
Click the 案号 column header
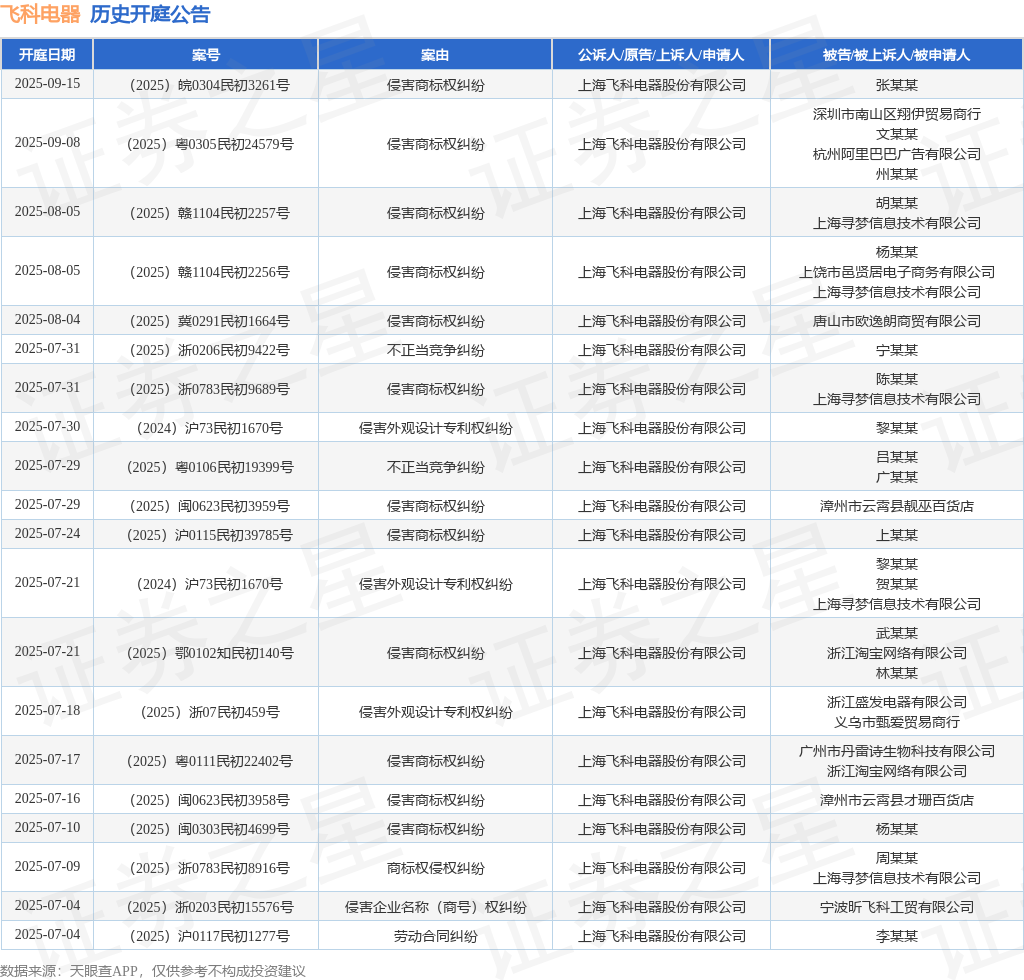(206, 55)
